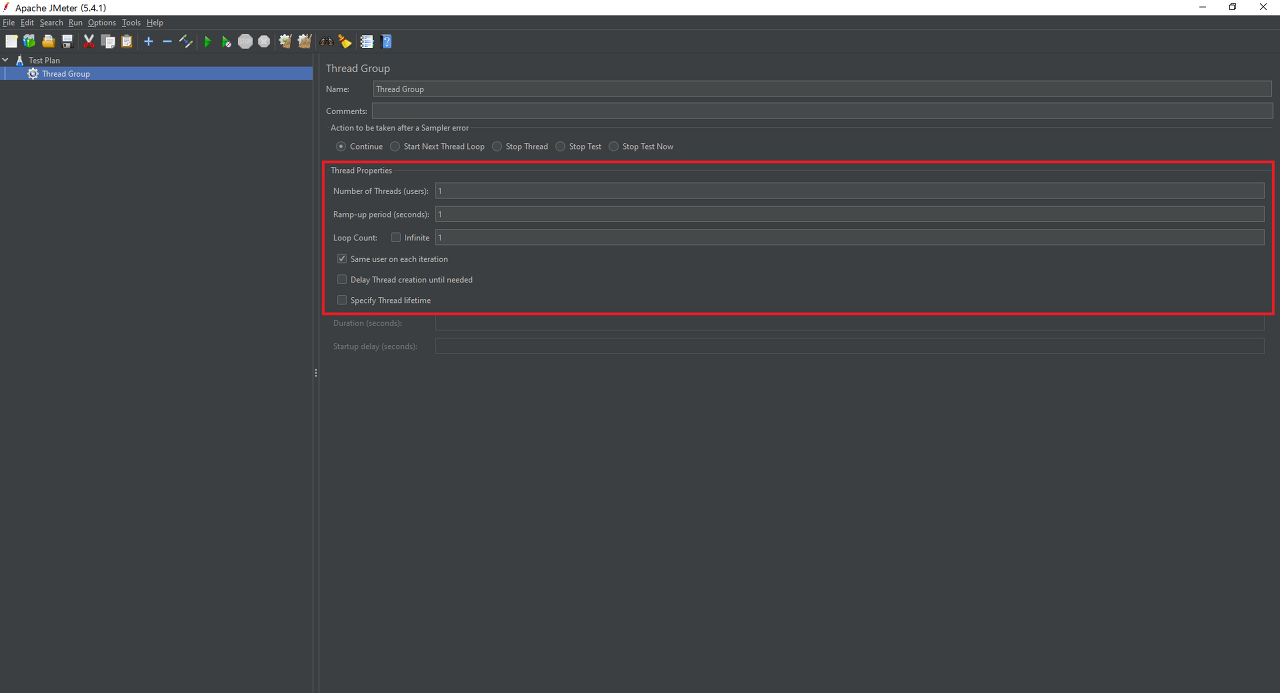The height and width of the screenshot is (693, 1280).
Task: Click the Ramp-up period field
Action: click(849, 214)
